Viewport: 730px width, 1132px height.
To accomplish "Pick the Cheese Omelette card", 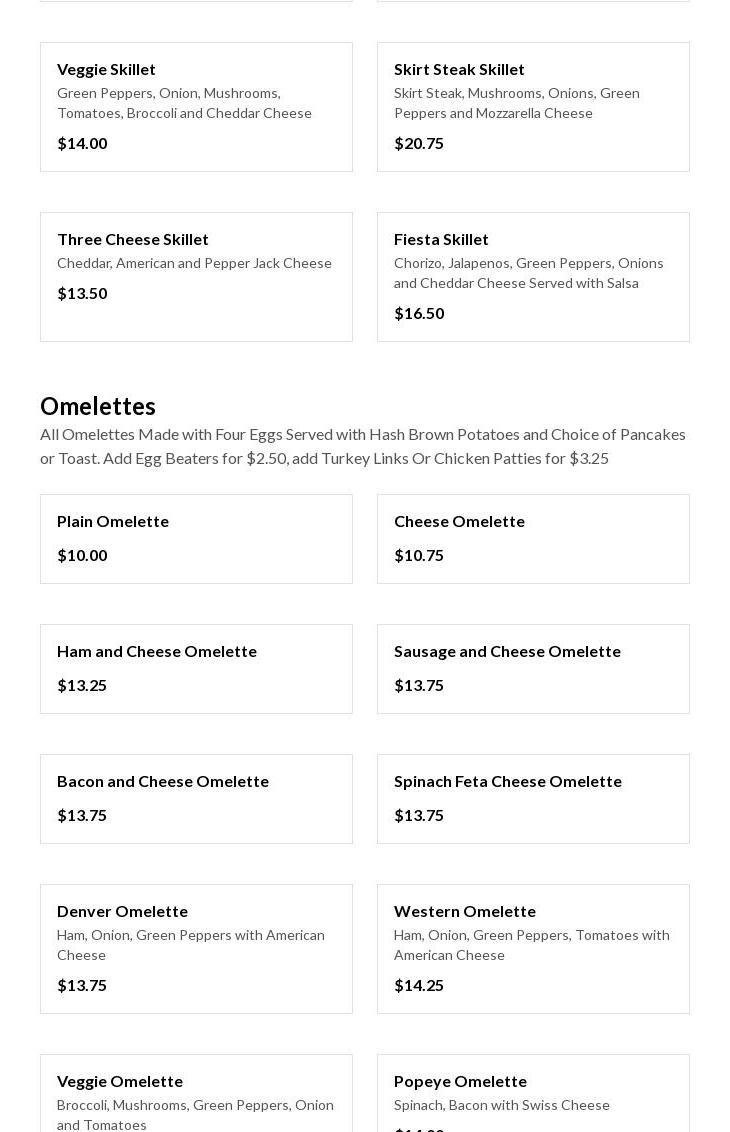I will 533,538.
